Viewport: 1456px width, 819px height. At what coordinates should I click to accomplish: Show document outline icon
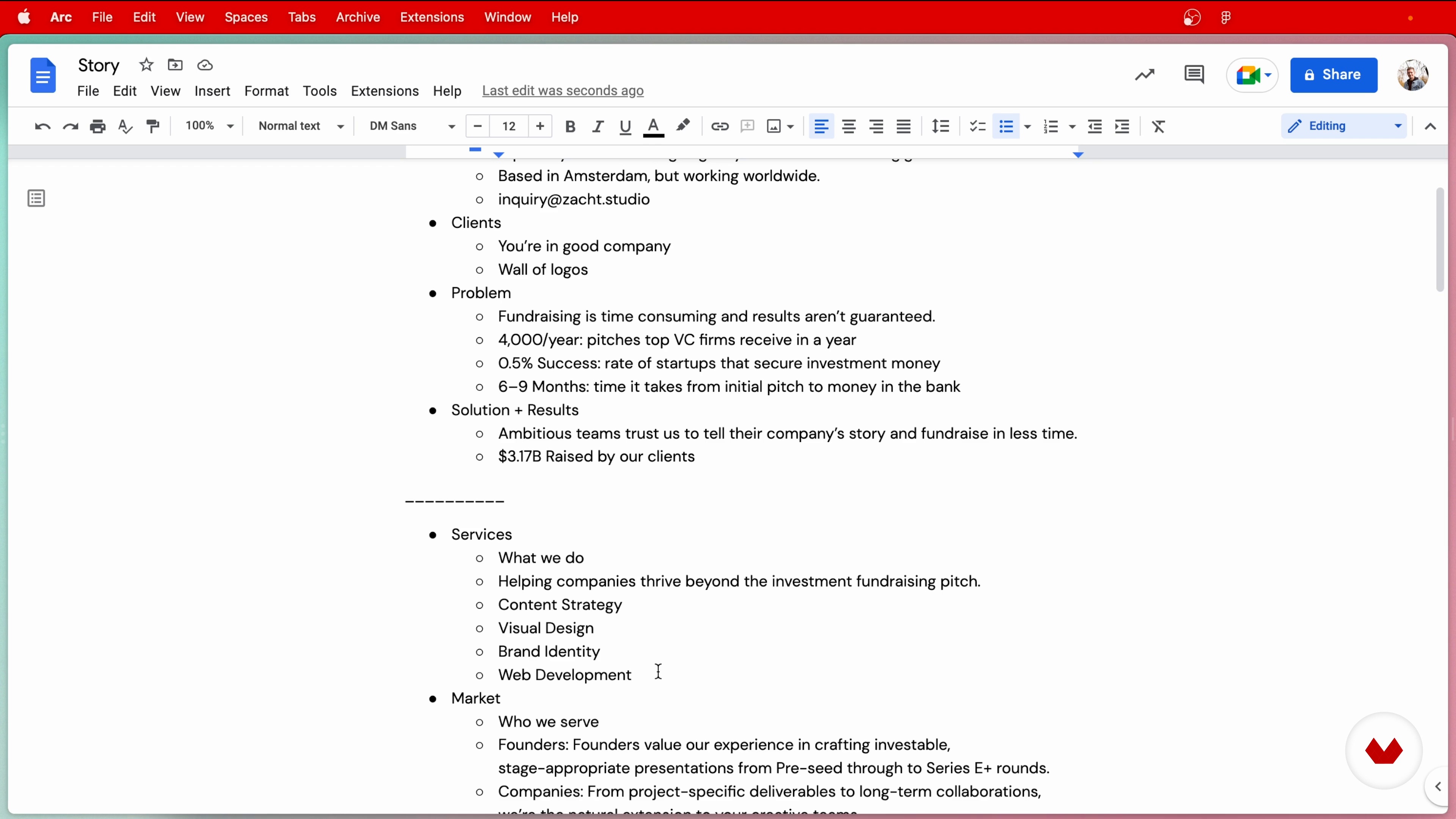click(x=36, y=198)
